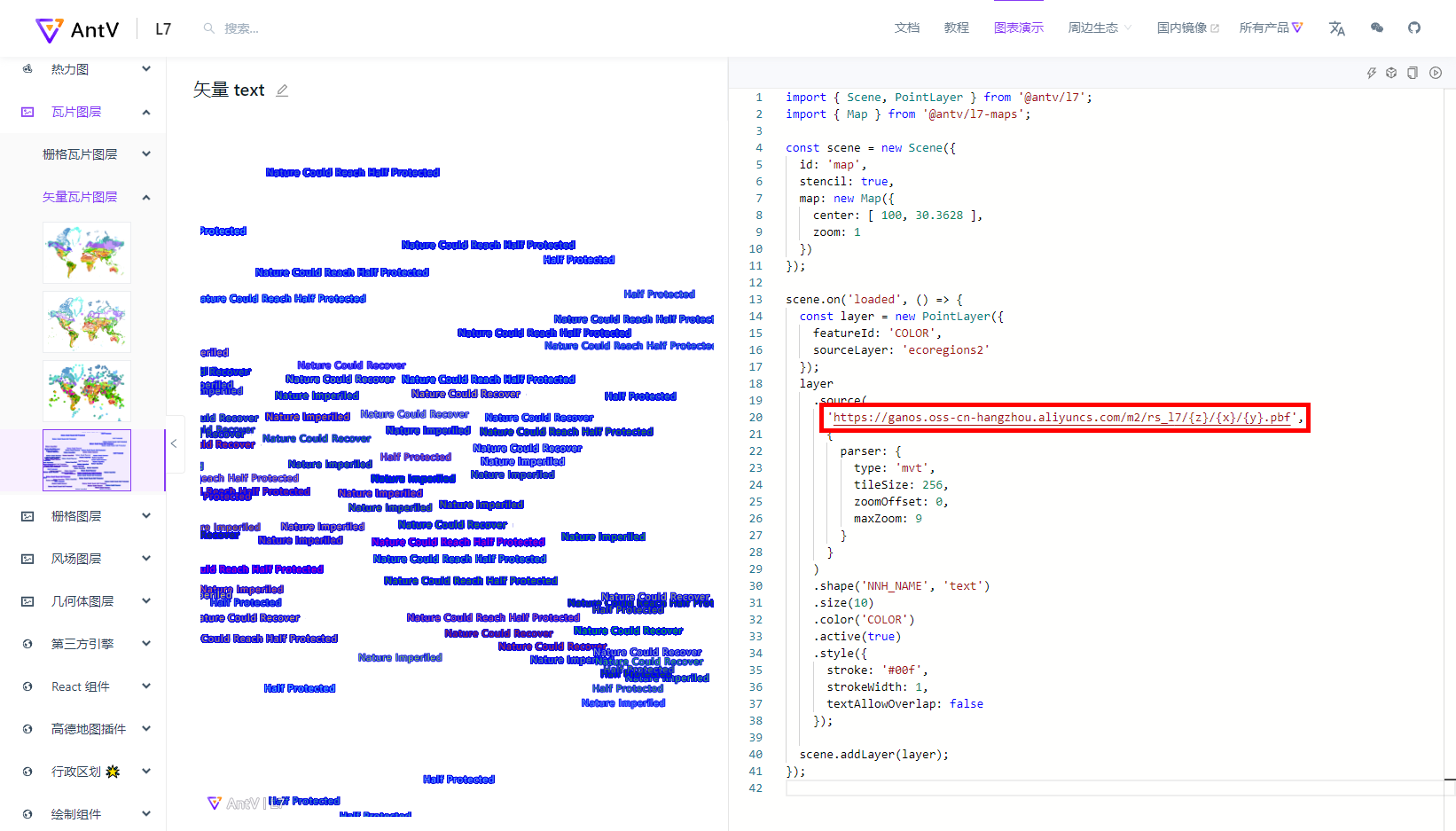Expand the 绘制组件 section
The height and width of the screenshot is (831, 1456).
click(x=82, y=814)
